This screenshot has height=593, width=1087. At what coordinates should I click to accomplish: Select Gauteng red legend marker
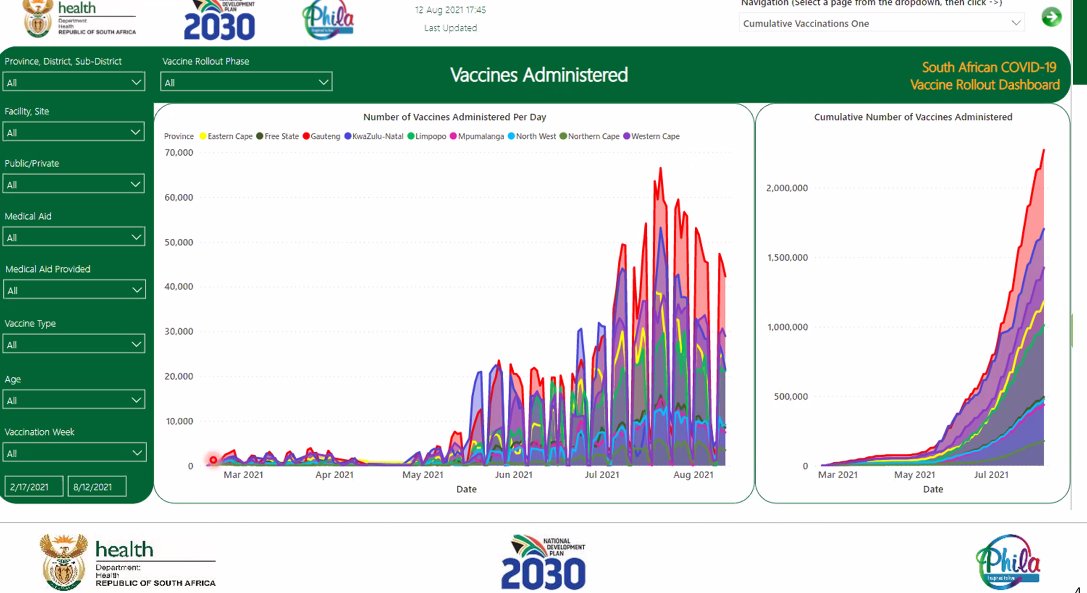tap(306, 137)
